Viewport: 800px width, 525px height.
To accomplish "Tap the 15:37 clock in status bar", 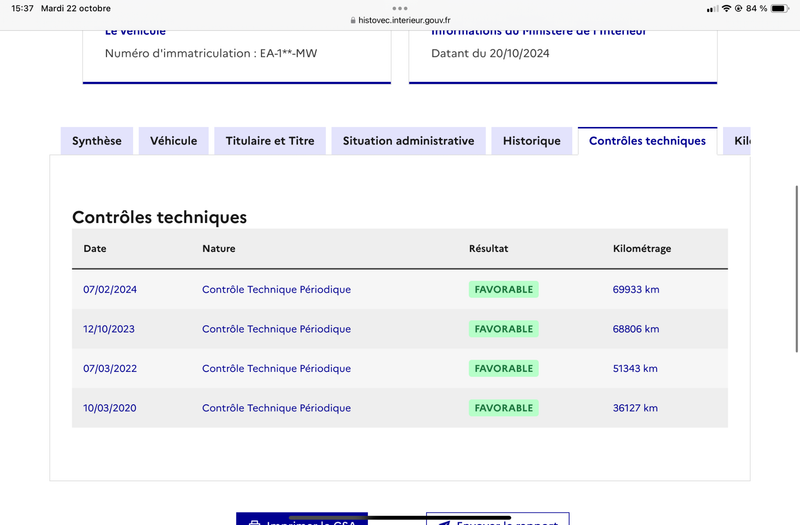I will coord(22,9).
